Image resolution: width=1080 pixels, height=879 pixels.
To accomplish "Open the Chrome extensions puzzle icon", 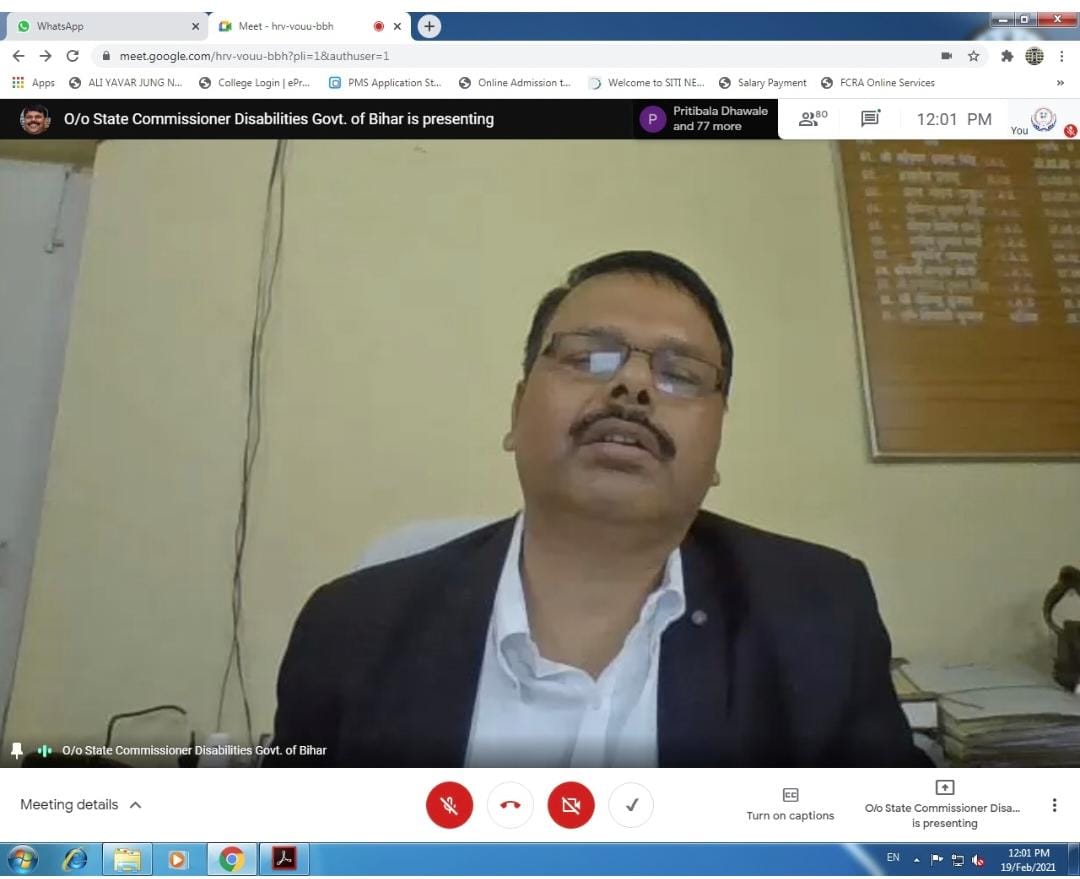I will (x=1006, y=56).
